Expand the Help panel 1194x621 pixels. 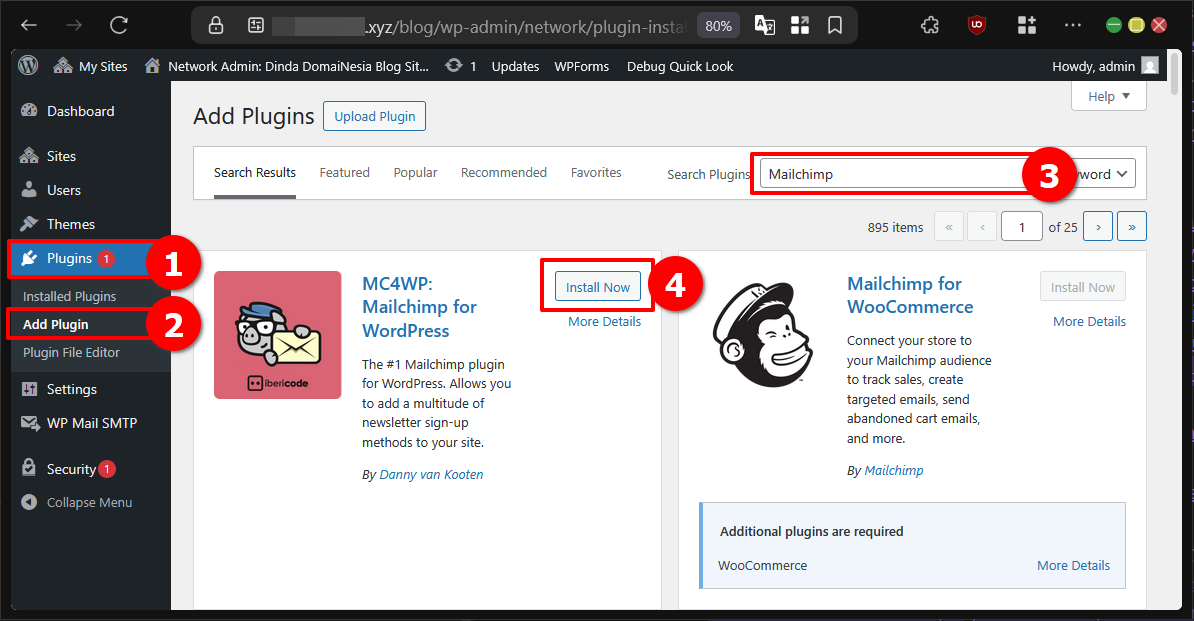tap(1108, 95)
